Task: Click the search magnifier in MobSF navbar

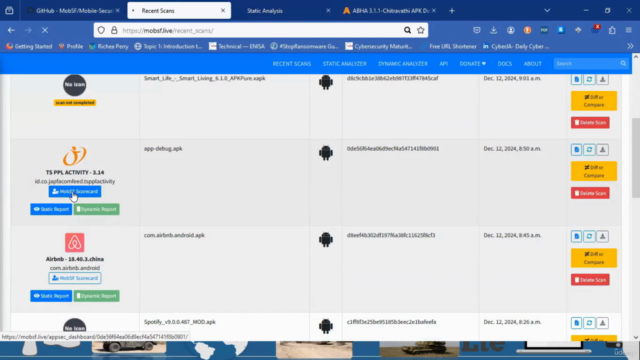Action: coord(623,64)
